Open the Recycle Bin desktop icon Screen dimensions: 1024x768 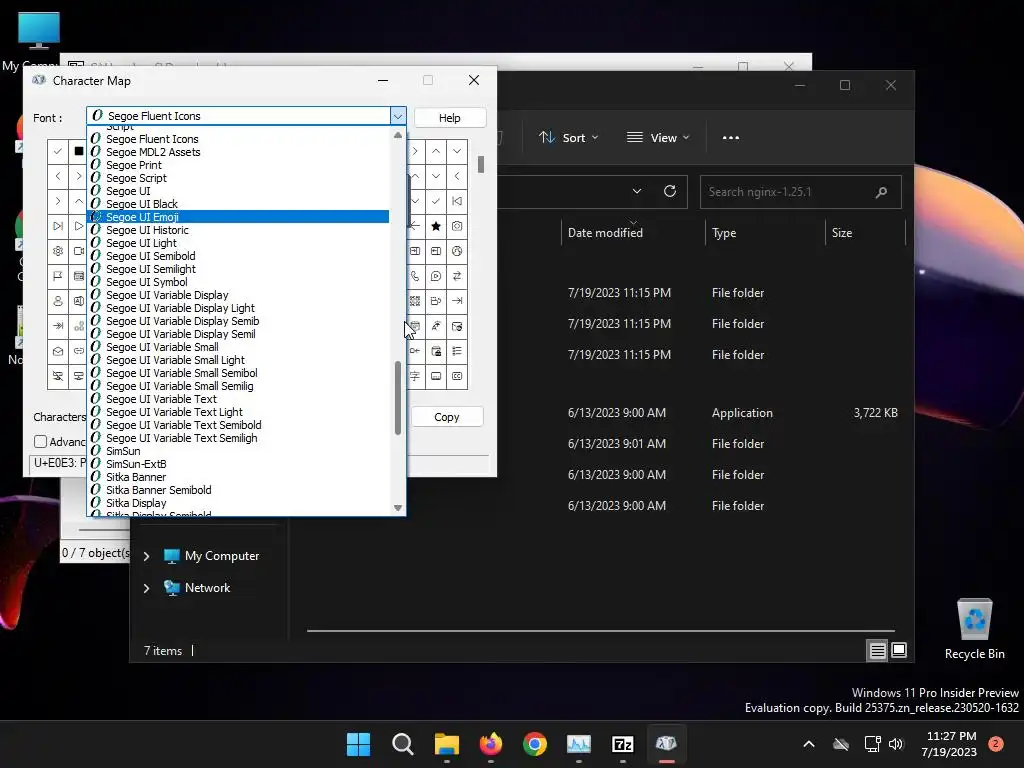point(974,628)
